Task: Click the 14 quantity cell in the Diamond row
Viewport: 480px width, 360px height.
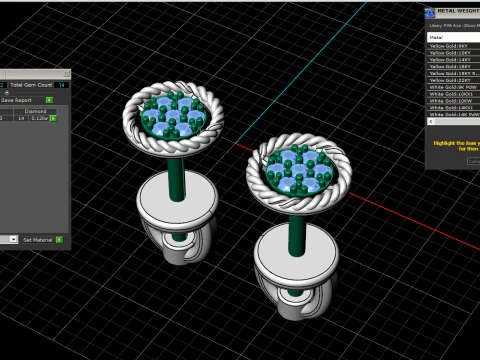Action: [21, 118]
